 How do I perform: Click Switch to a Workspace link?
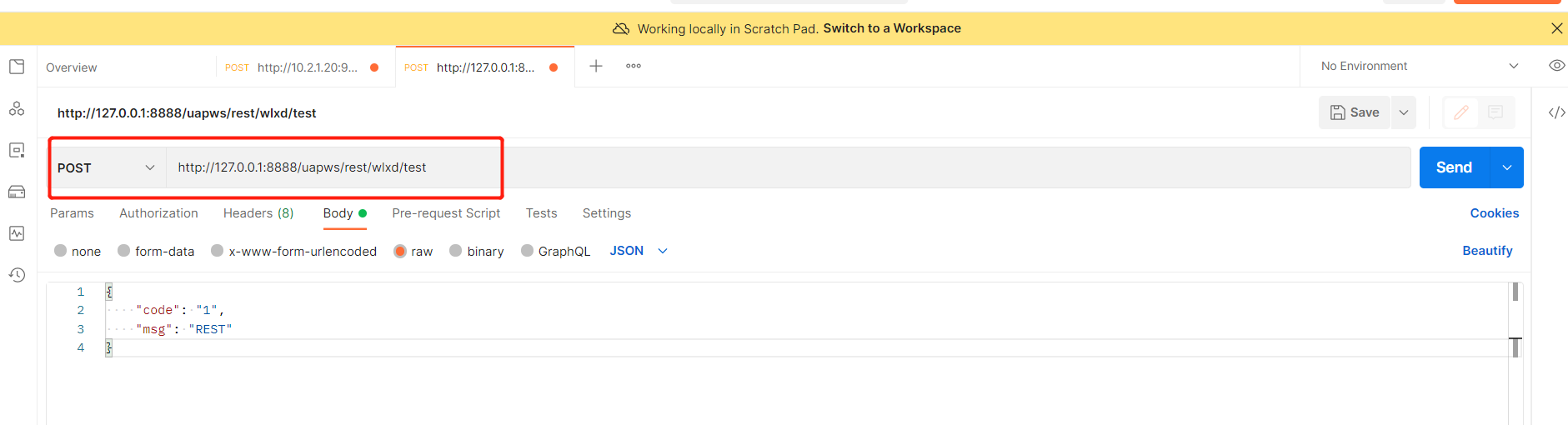pyautogui.click(x=892, y=28)
